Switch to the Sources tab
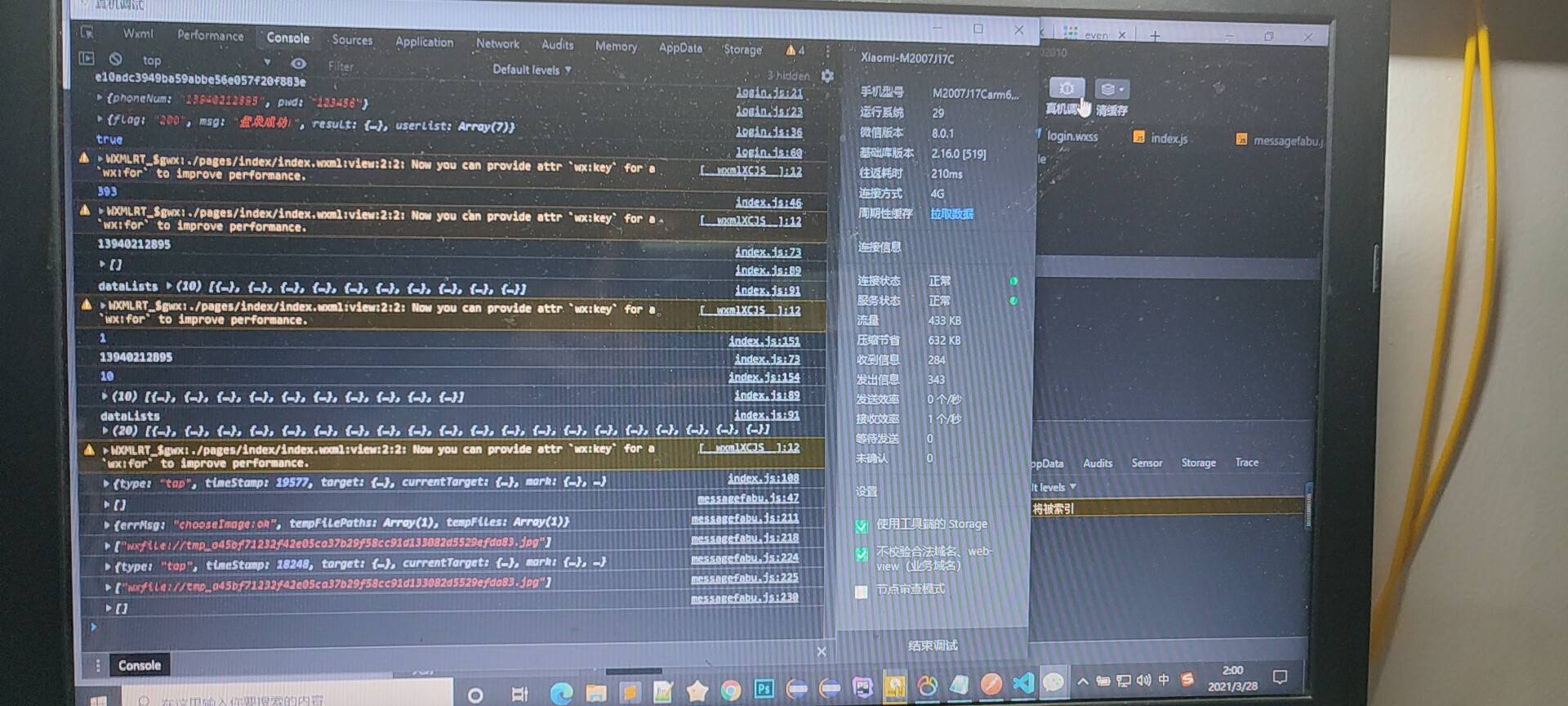 [352, 39]
